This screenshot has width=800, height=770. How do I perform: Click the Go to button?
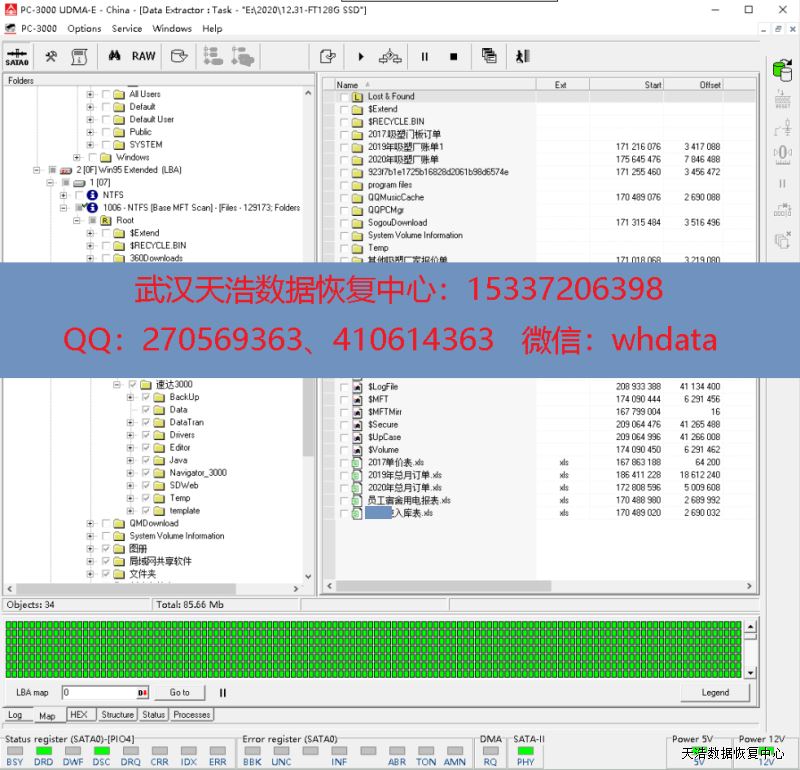(x=179, y=692)
